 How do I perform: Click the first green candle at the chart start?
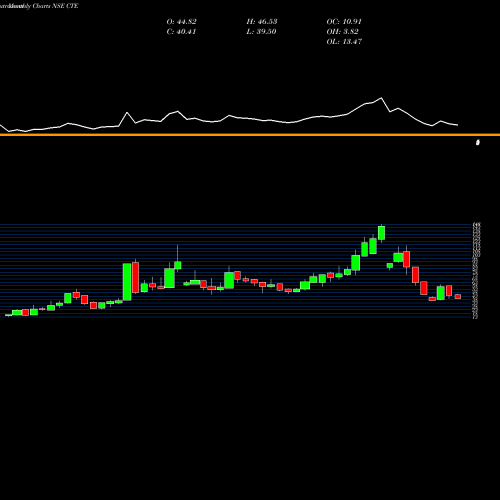[9, 315]
